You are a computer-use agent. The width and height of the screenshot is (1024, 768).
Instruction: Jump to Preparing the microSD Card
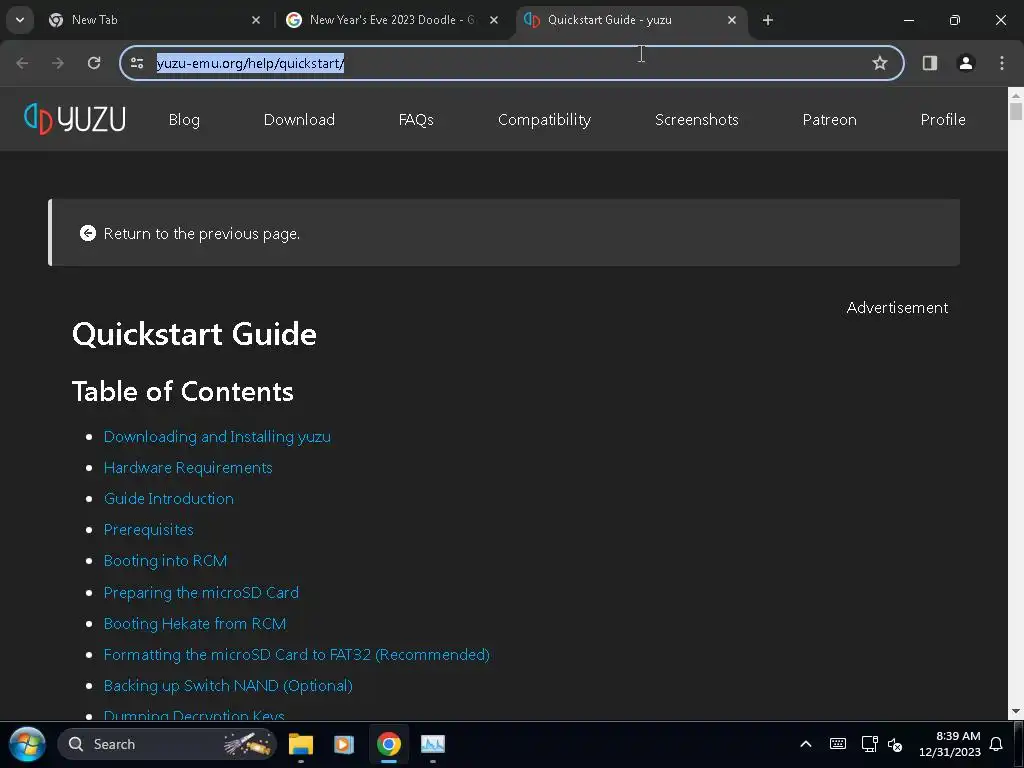pyautogui.click(x=201, y=592)
